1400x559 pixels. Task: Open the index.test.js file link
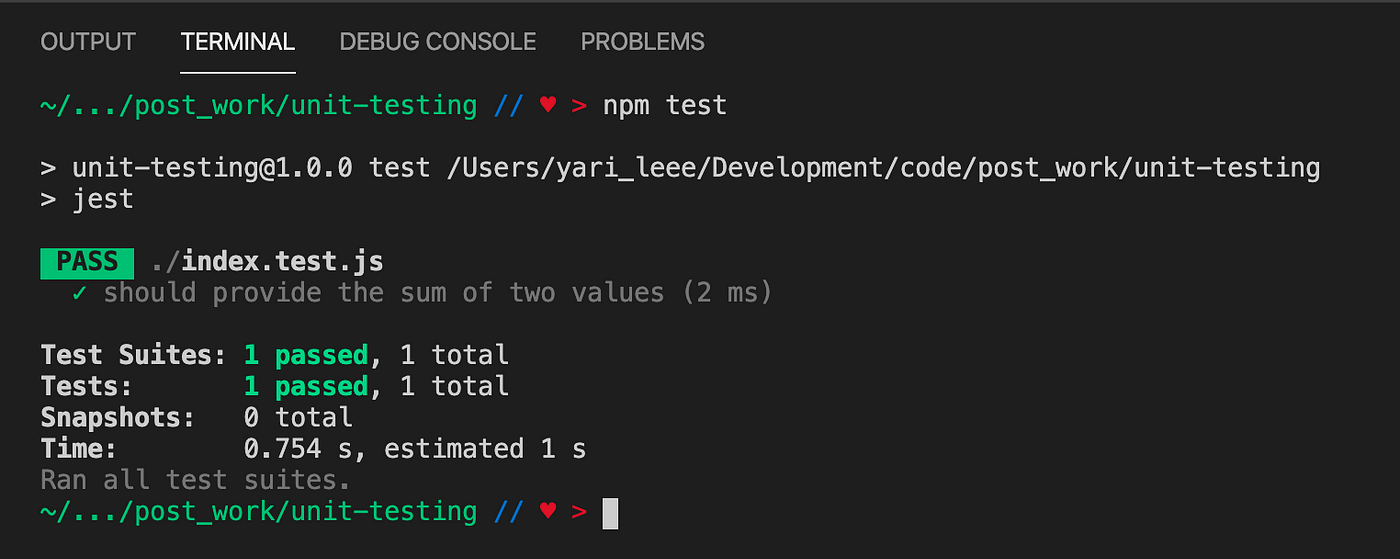pyautogui.click(x=267, y=262)
